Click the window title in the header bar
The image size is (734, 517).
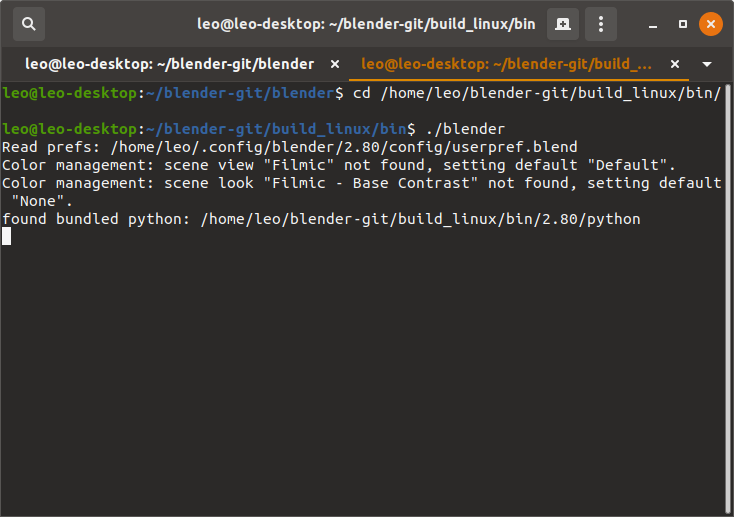[x=366, y=24]
